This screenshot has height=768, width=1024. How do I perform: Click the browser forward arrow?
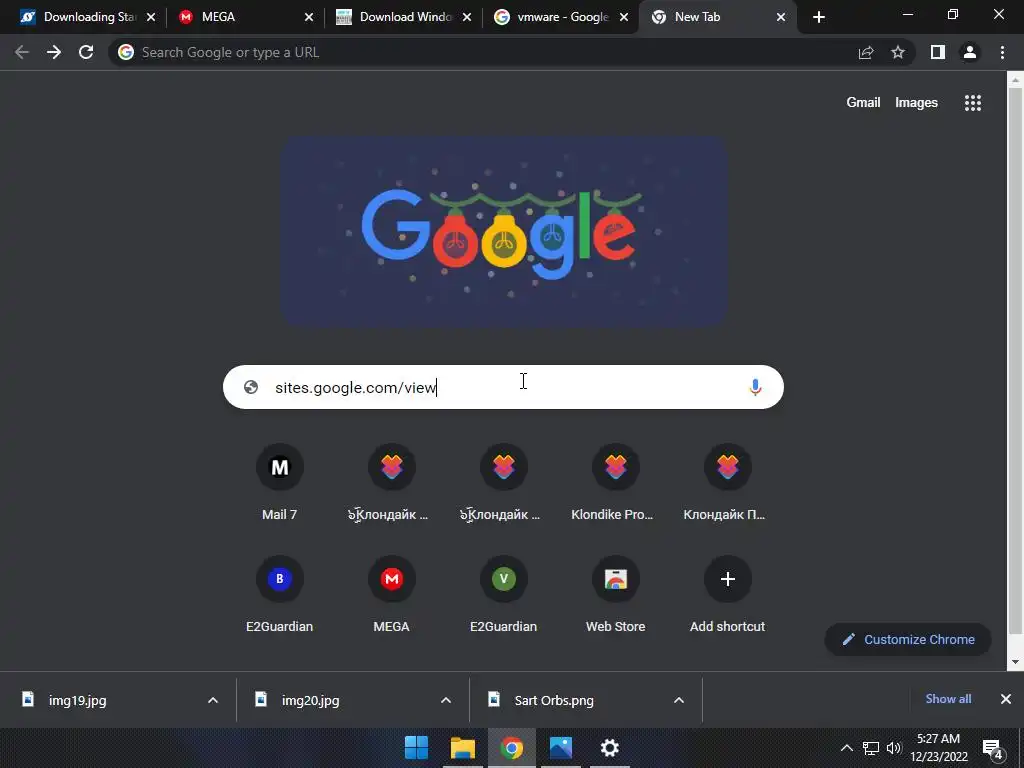[54, 52]
